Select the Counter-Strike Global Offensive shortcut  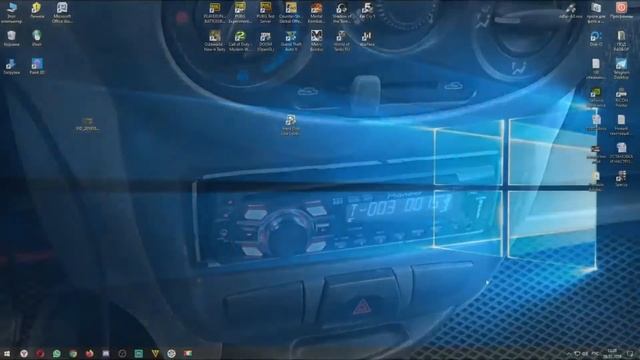291,12
